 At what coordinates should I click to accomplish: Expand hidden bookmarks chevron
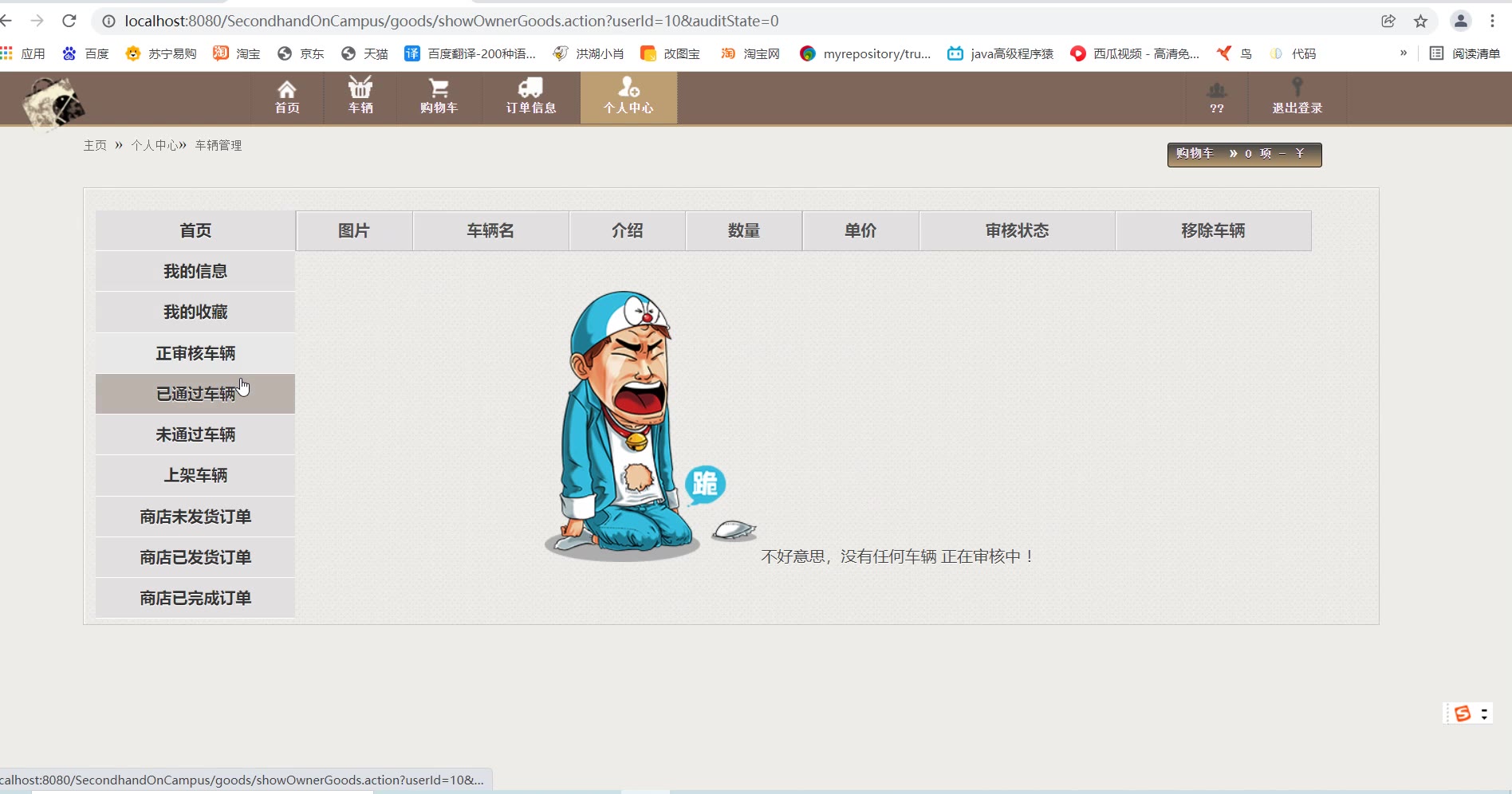(1404, 53)
